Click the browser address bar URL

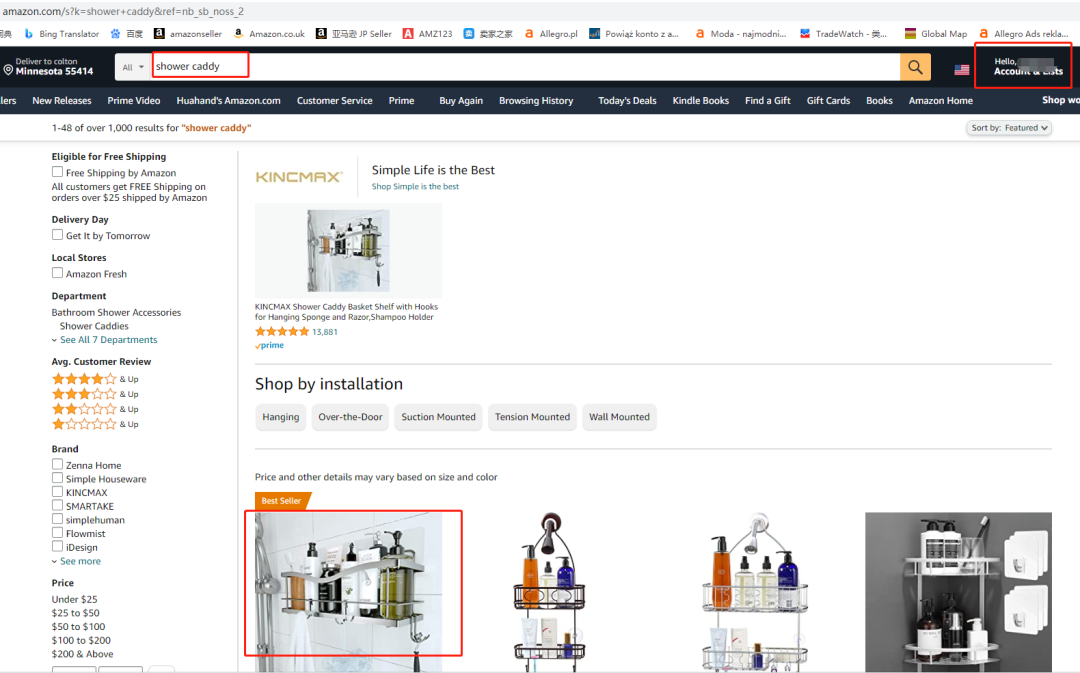coord(123,12)
